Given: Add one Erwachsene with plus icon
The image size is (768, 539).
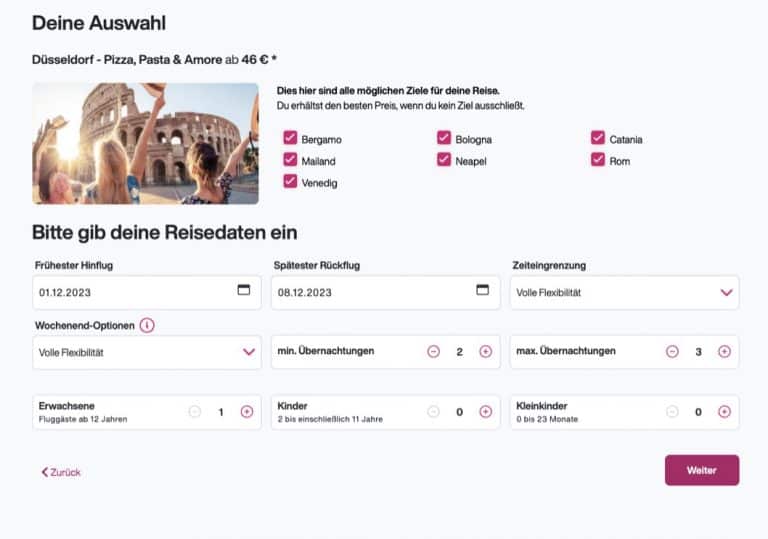Looking at the screenshot, I should click(247, 411).
